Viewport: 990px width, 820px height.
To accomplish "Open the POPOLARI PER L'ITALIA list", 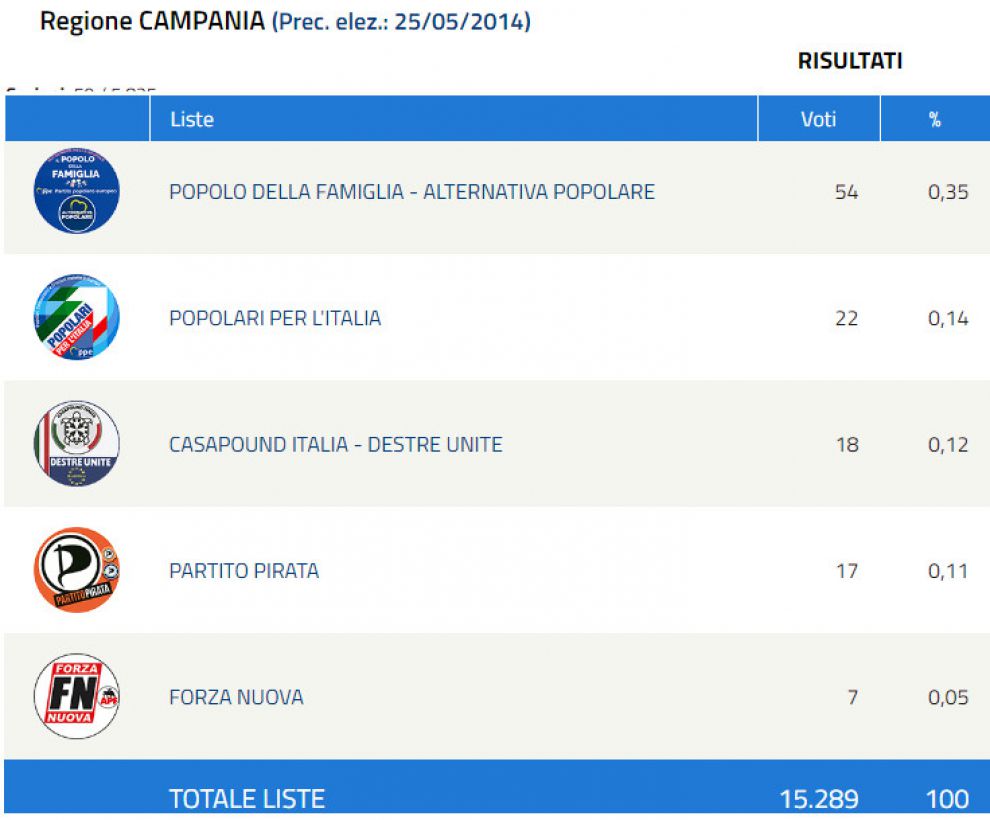I will [x=275, y=318].
